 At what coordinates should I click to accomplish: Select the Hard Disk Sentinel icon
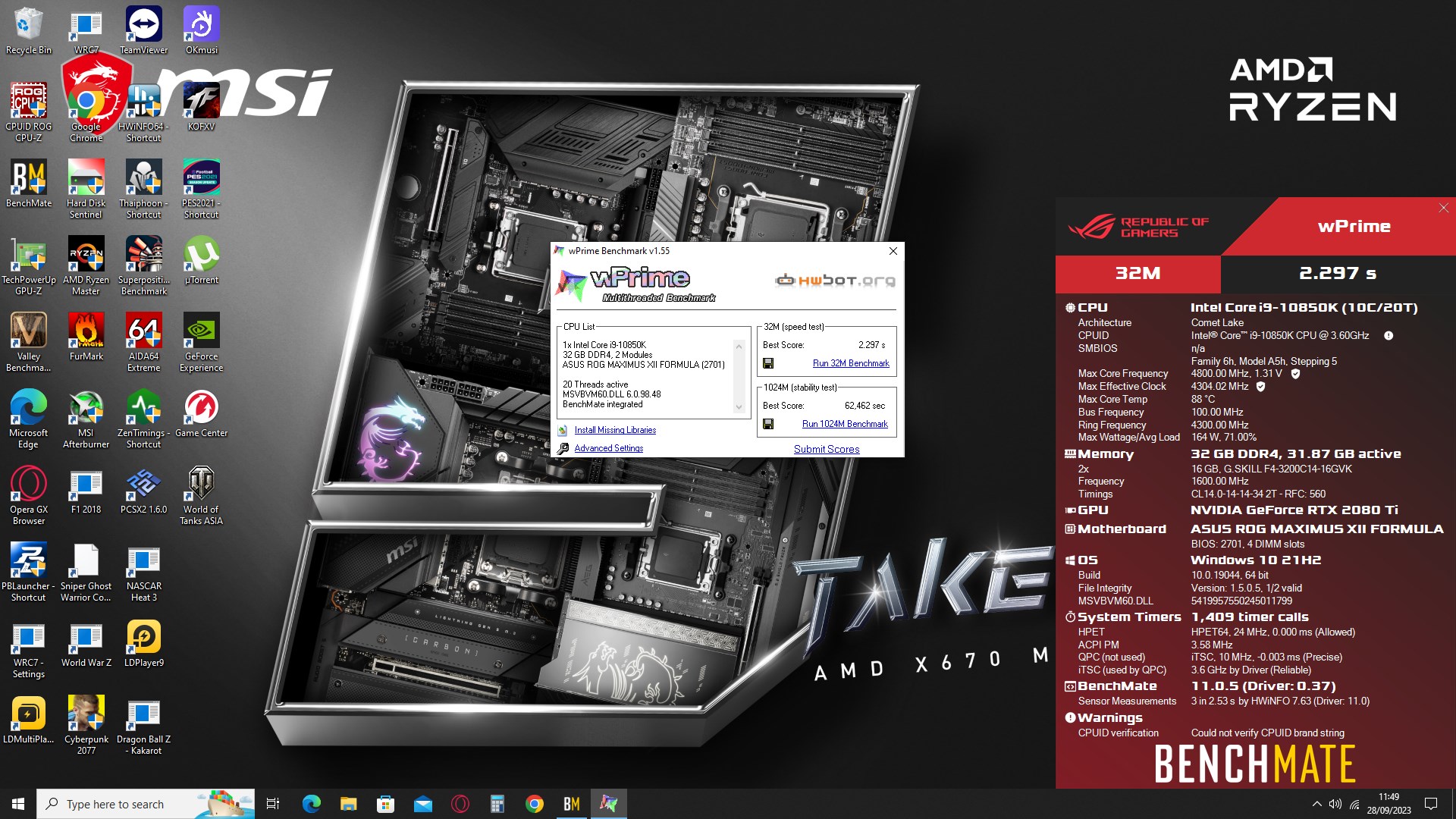click(86, 189)
